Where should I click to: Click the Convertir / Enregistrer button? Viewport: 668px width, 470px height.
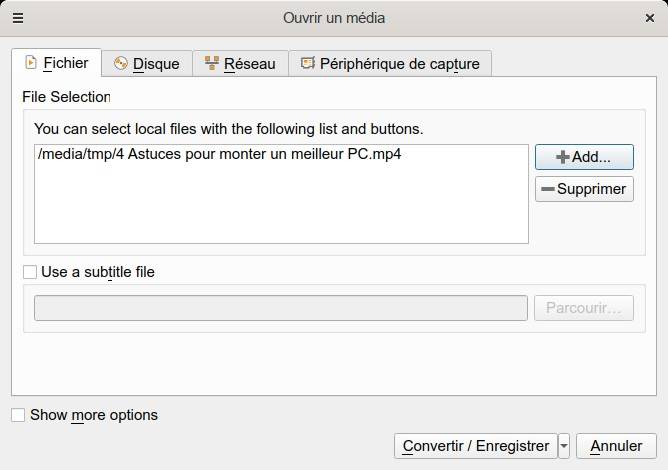point(475,446)
